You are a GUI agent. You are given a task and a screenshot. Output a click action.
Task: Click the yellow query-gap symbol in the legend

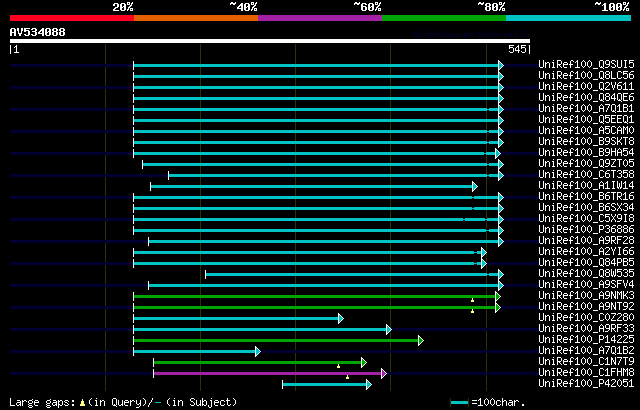[x=82, y=403]
